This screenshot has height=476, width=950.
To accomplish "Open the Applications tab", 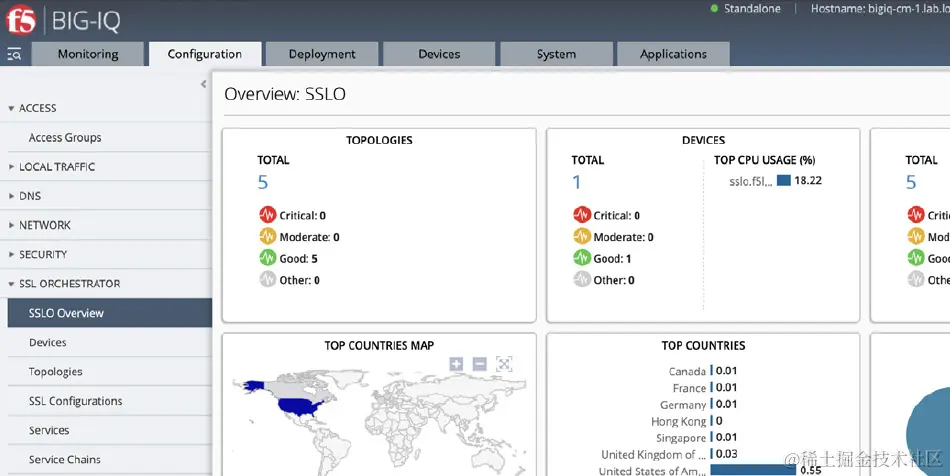I will [673, 54].
